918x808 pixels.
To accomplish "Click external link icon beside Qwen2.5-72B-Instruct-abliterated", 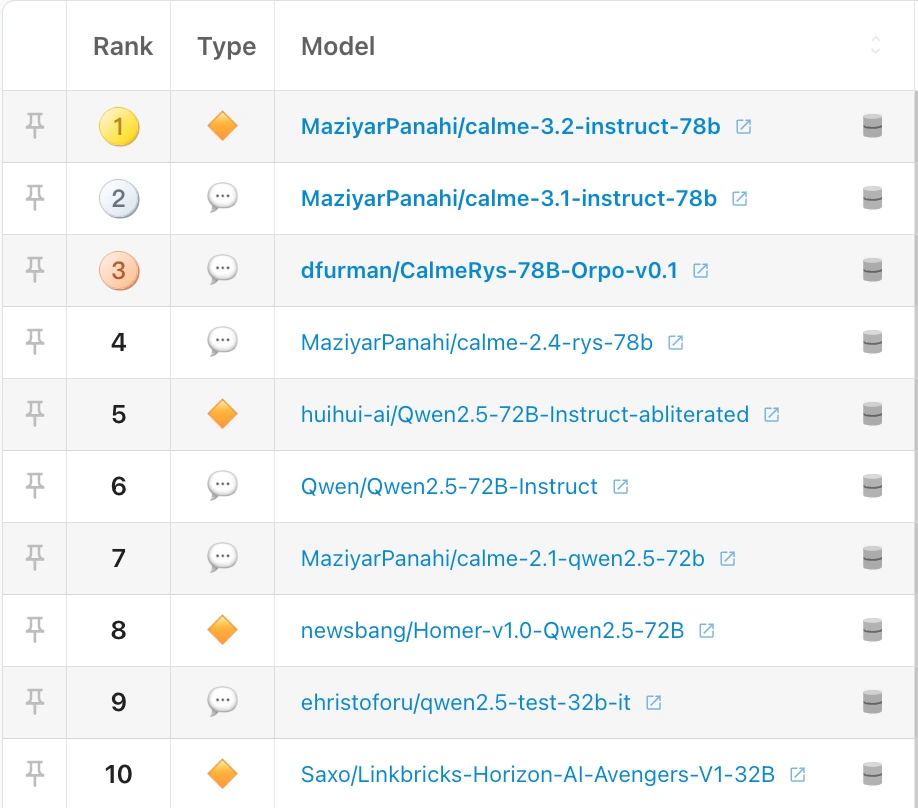I will pos(772,414).
